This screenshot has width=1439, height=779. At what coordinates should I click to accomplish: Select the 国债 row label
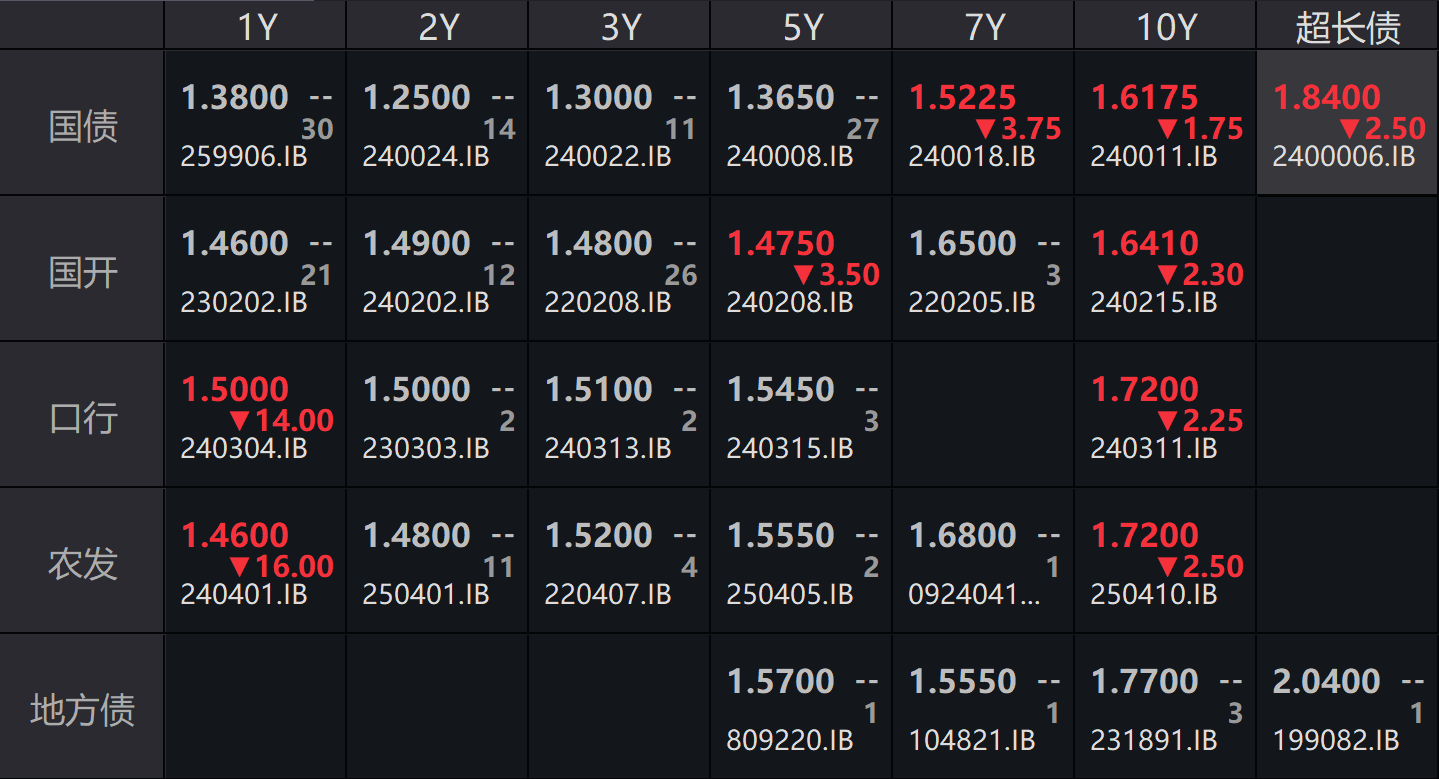pos(83,126)
